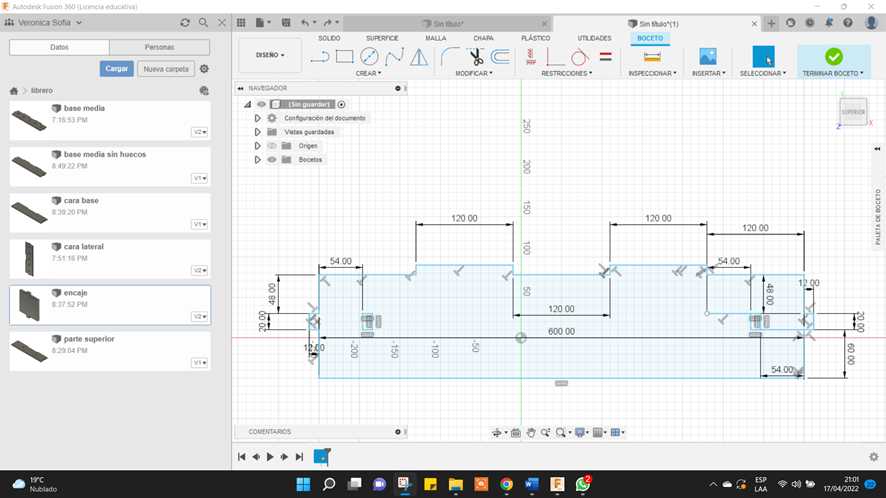Jump to the timeline beginning
This screenshot has width=886, height=498.
click(x=241, y=457)
